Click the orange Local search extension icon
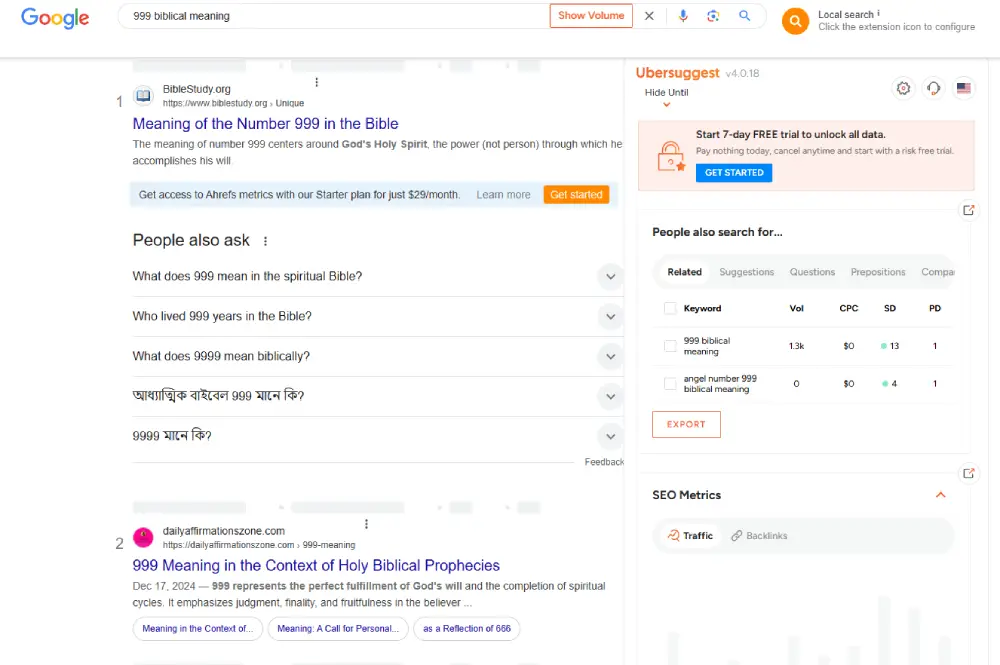The width and height of the screenshot is (1000, 665). (x=795, y=21)
